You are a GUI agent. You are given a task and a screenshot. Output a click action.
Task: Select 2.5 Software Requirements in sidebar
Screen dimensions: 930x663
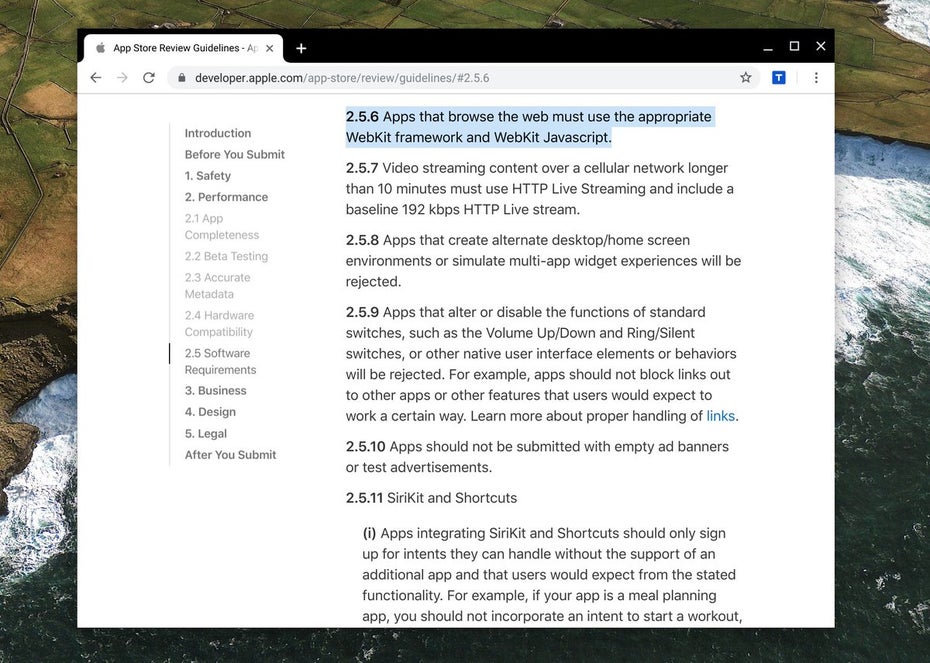[x=220, y=361]
